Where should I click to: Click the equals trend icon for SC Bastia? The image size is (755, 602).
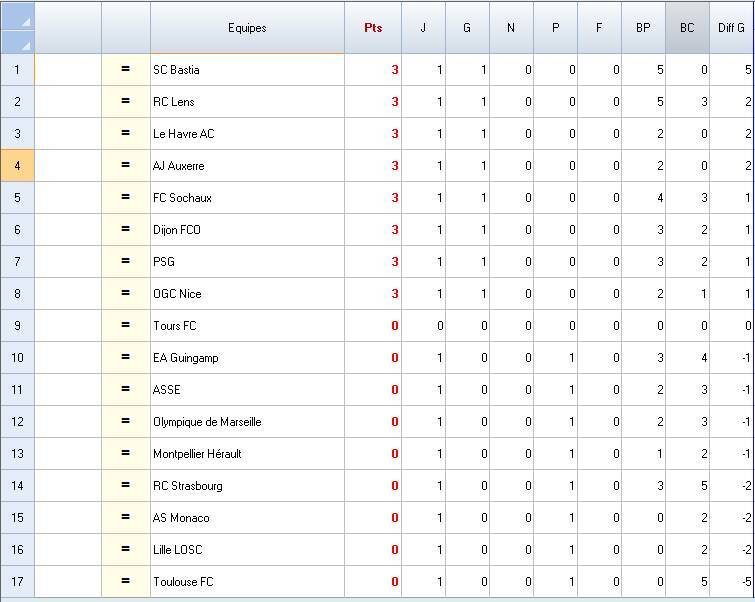click(x=126, y=70)
